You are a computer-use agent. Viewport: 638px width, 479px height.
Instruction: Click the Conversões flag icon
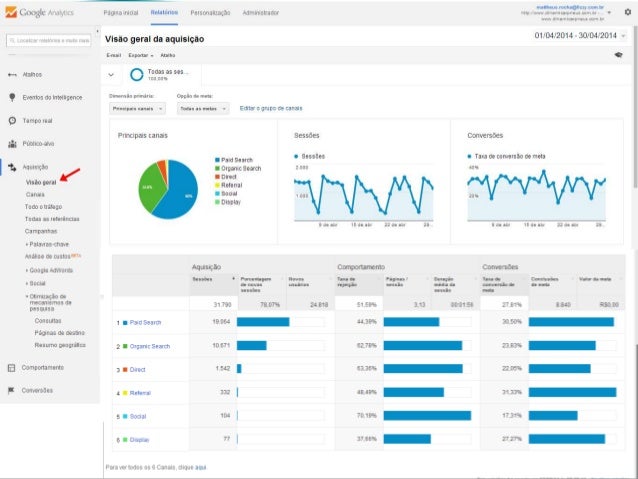pos(12,390)
